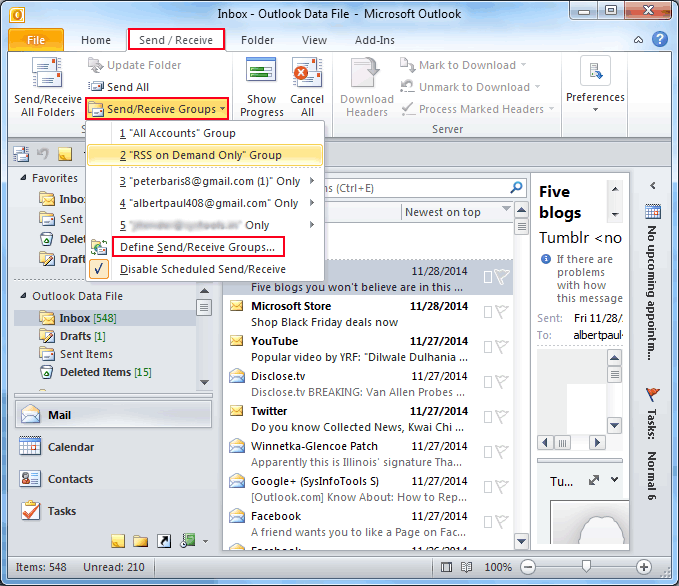Toggle category box for Google+ message

(x=488, y=487)
